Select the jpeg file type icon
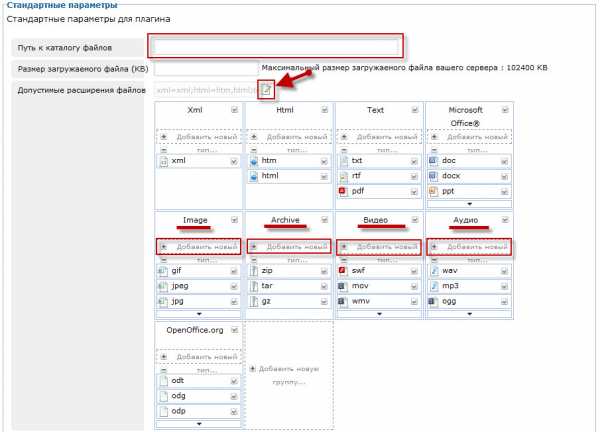This screenshot has width=600, height=432. pos(163,286)
